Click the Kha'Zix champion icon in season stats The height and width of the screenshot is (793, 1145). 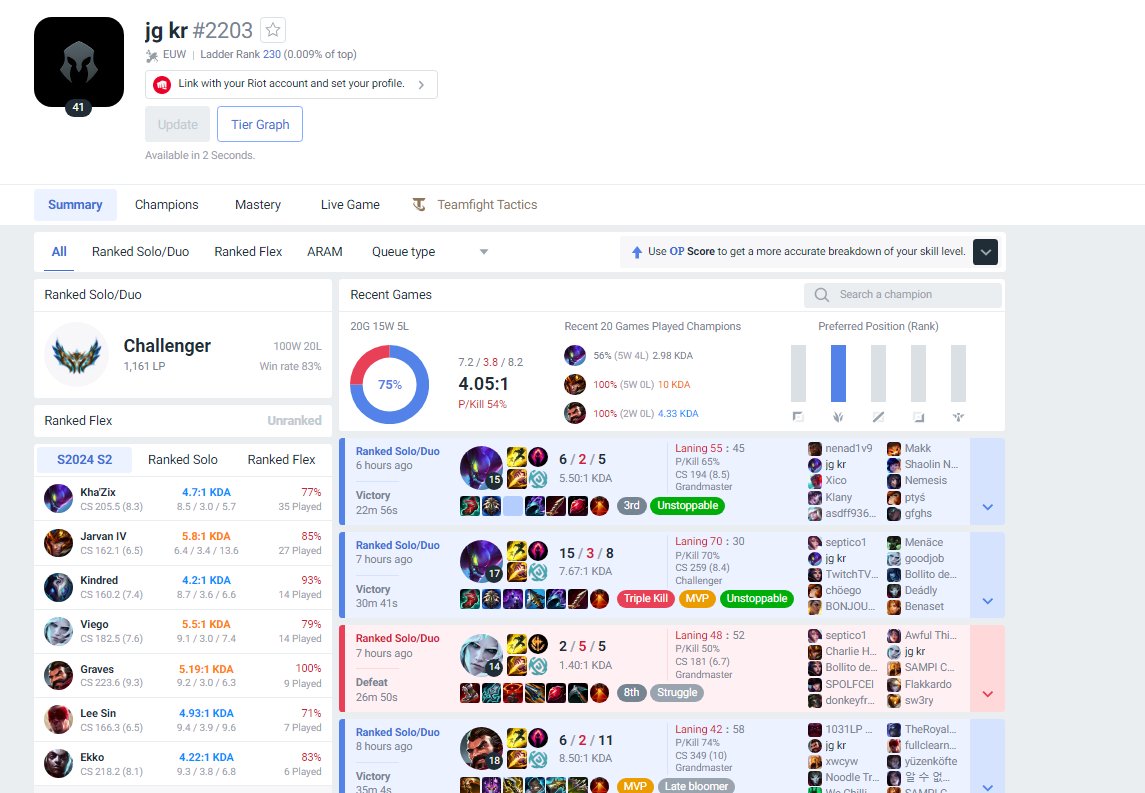pyautogui.click(x=58, y=499)
